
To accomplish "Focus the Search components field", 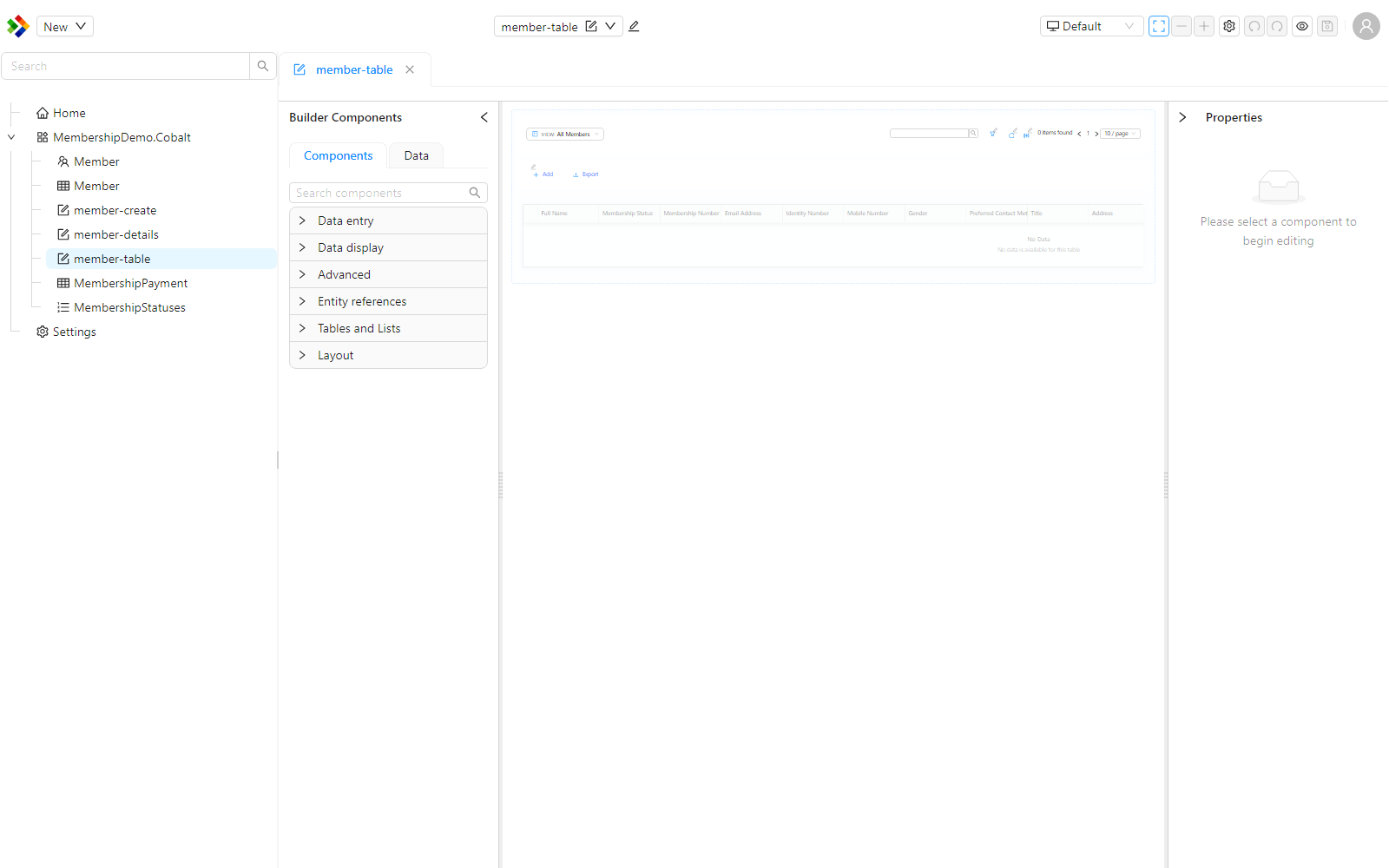I will tap(379, 193).
